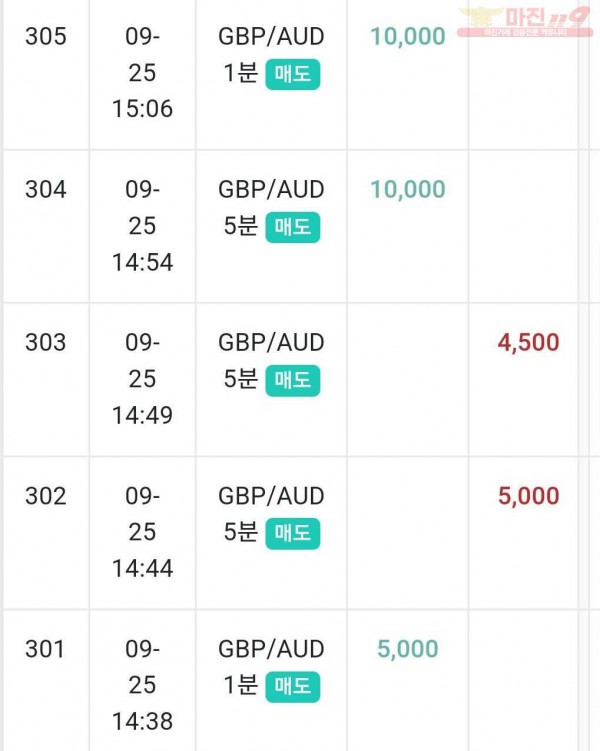
Task: Click the 10,000 profit in row 304
Action: click(x=408, y=189)
